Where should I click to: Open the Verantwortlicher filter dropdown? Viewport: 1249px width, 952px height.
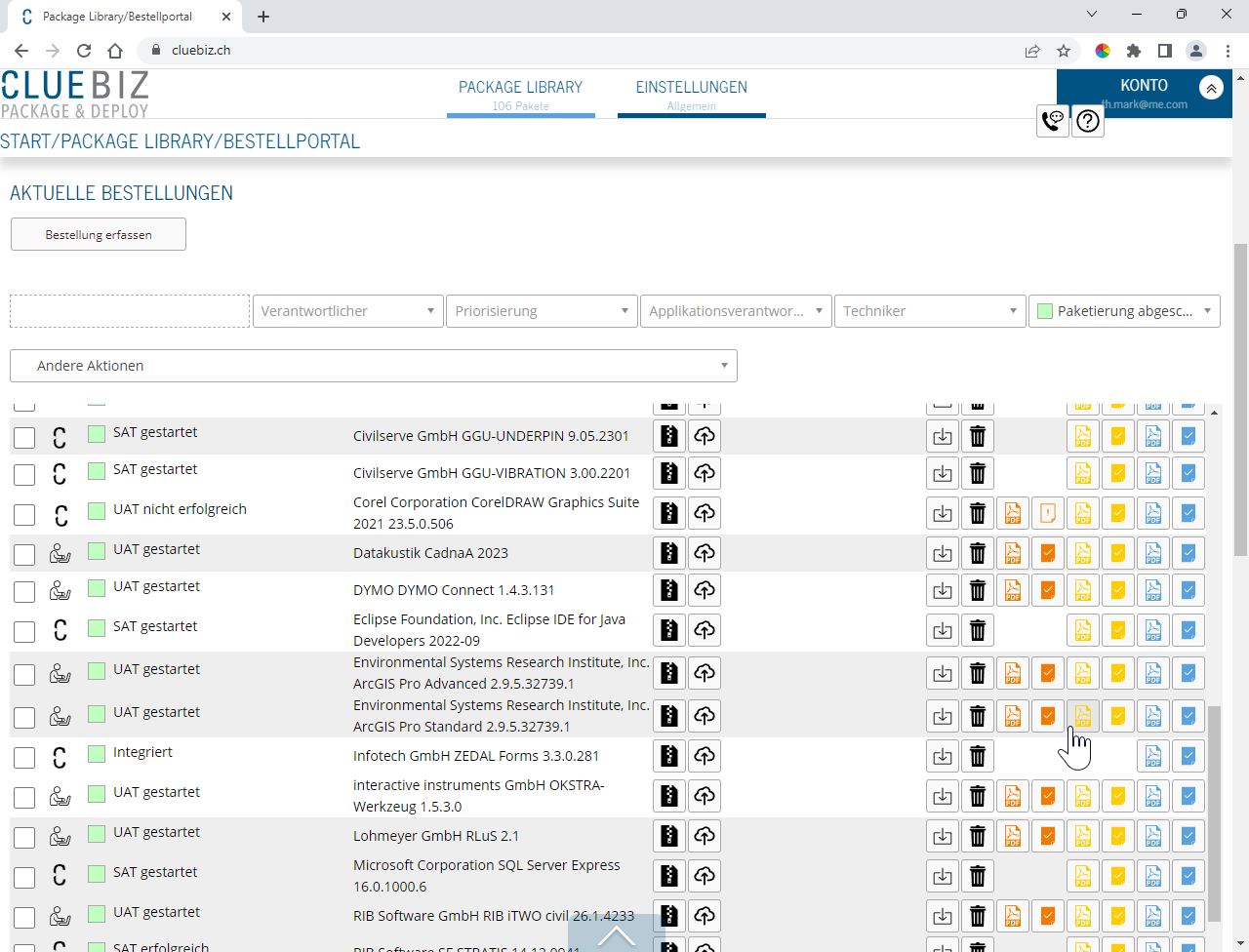tap(347, 311)
